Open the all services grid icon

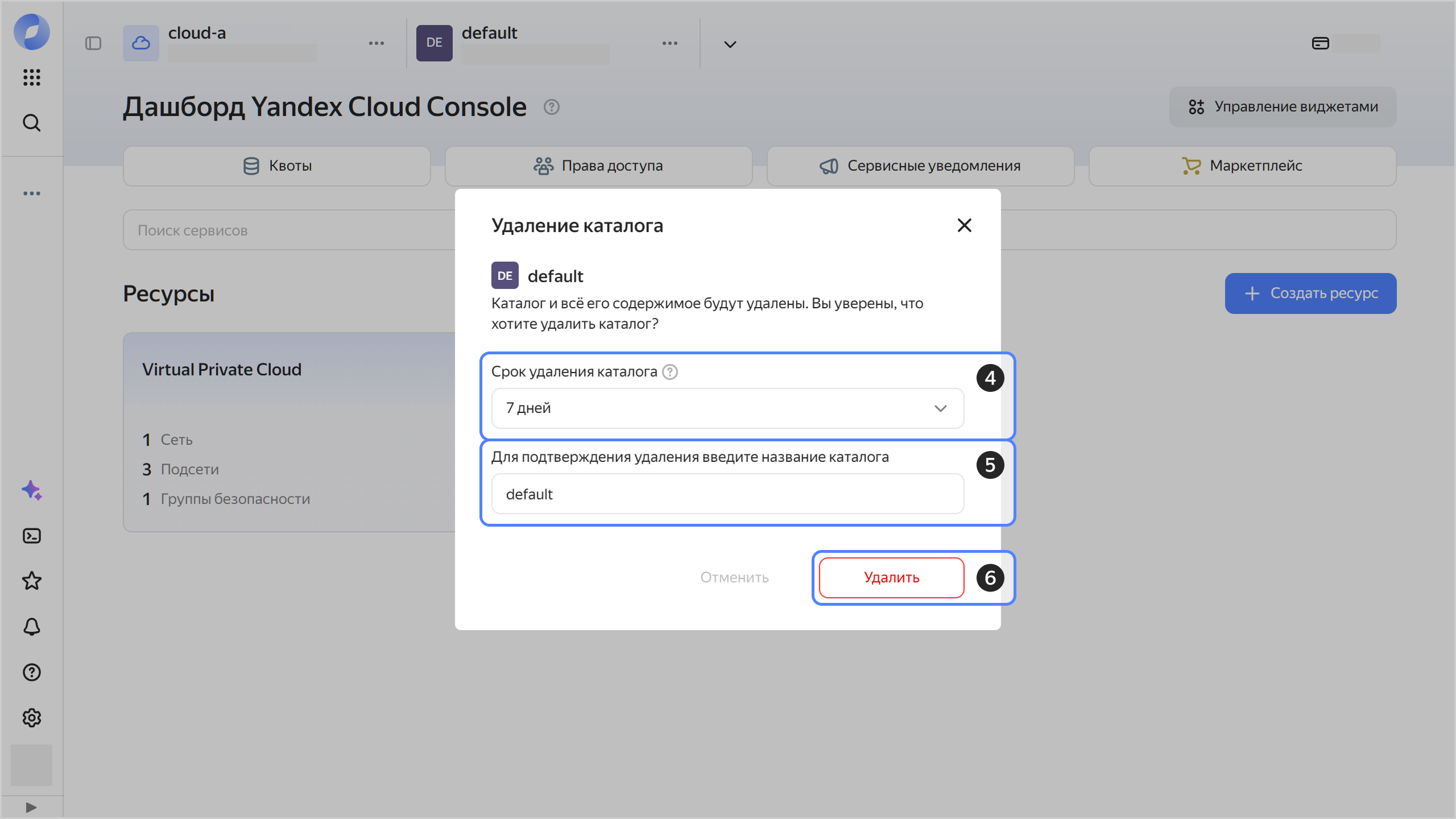32,77
